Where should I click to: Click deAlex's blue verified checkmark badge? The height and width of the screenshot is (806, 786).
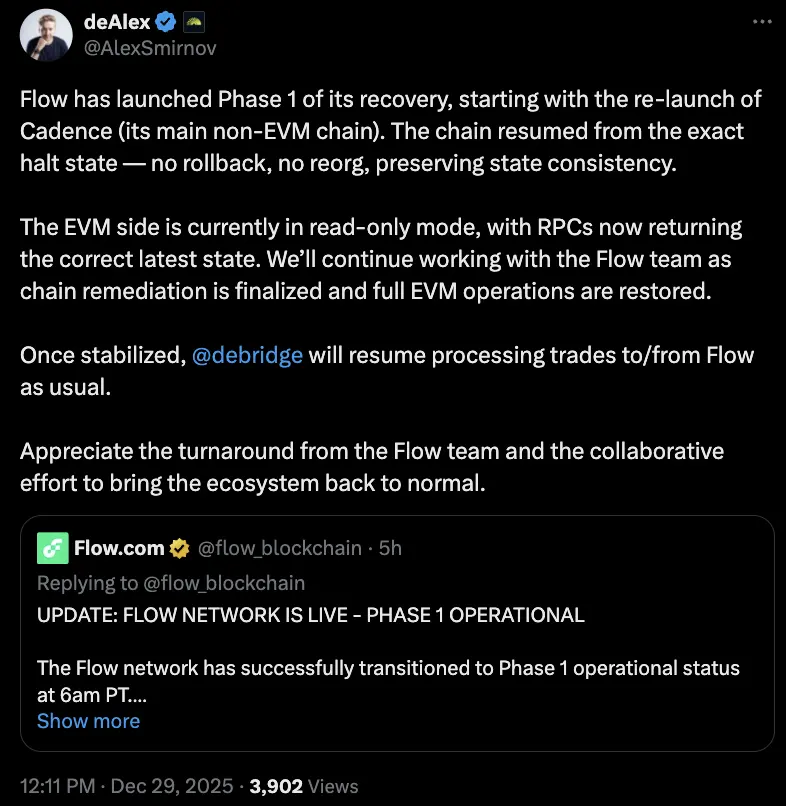tap(164, 20)
